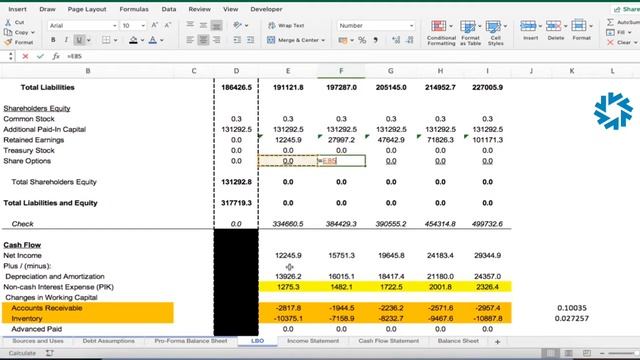This screenshot has height=360, width=640.
Task: Add a new sheet with the plus button
Action: [x=498, y=342]
